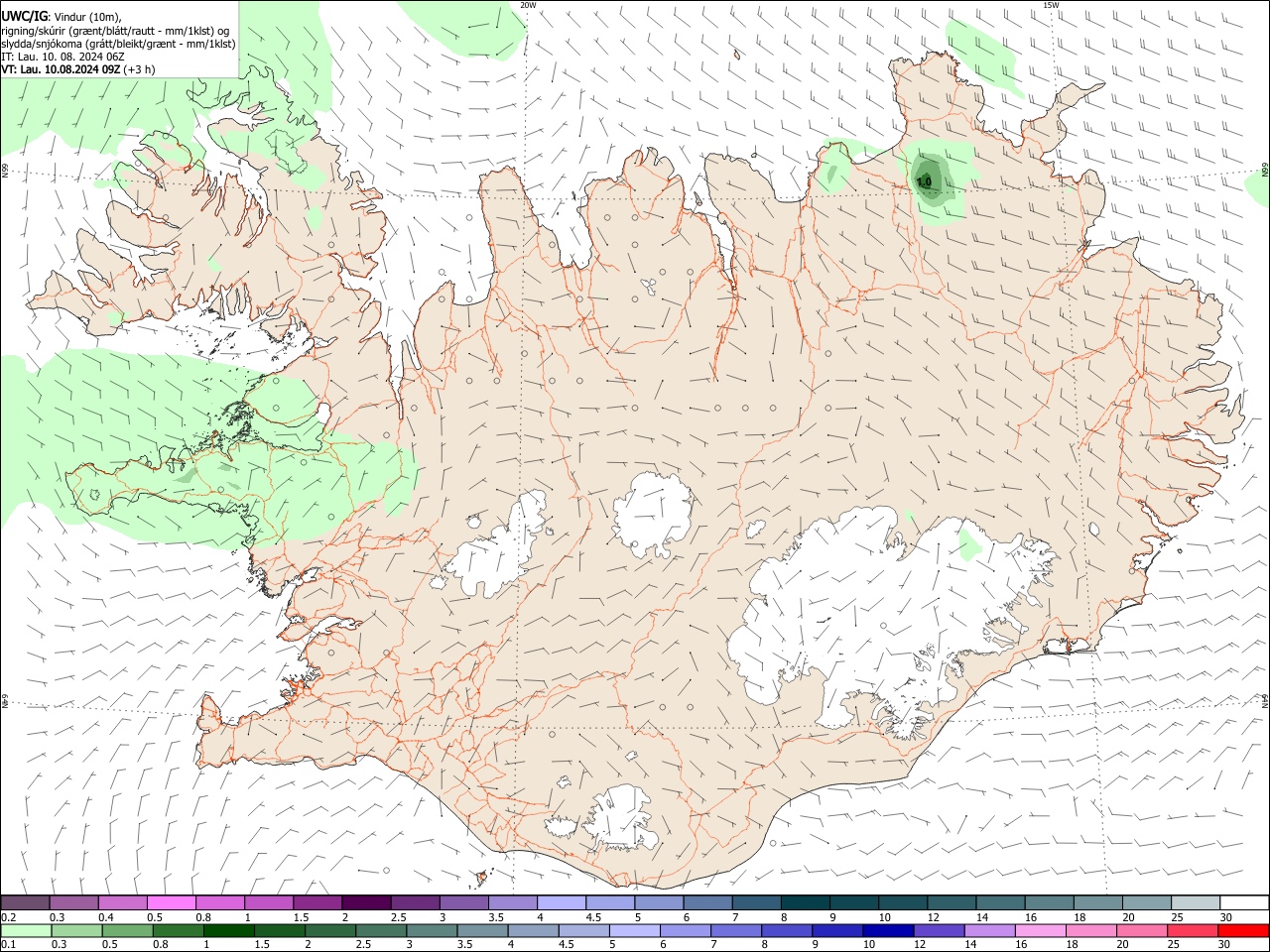
Task: Select lower legend swatch starting at 0.5
Action: [x=127, y=931]
